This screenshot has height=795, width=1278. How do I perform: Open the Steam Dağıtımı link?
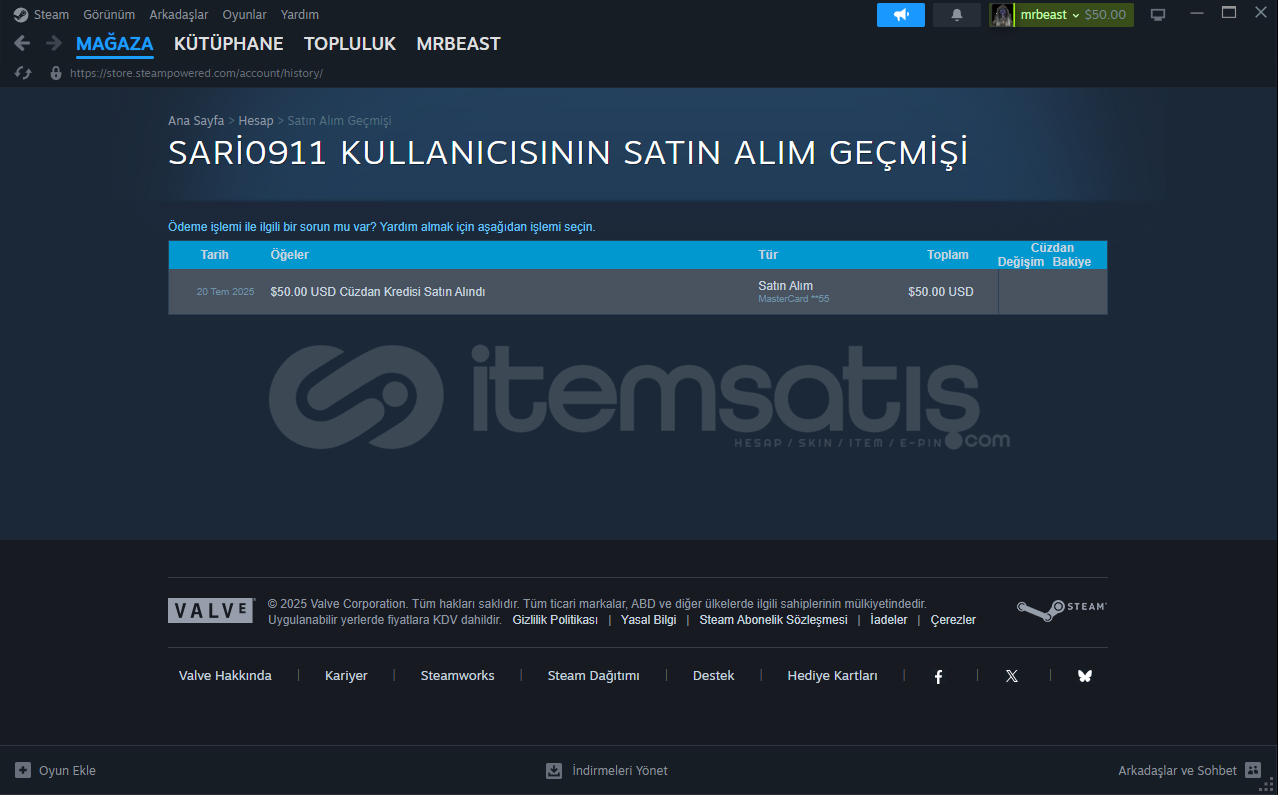click(x=593, y=676)
